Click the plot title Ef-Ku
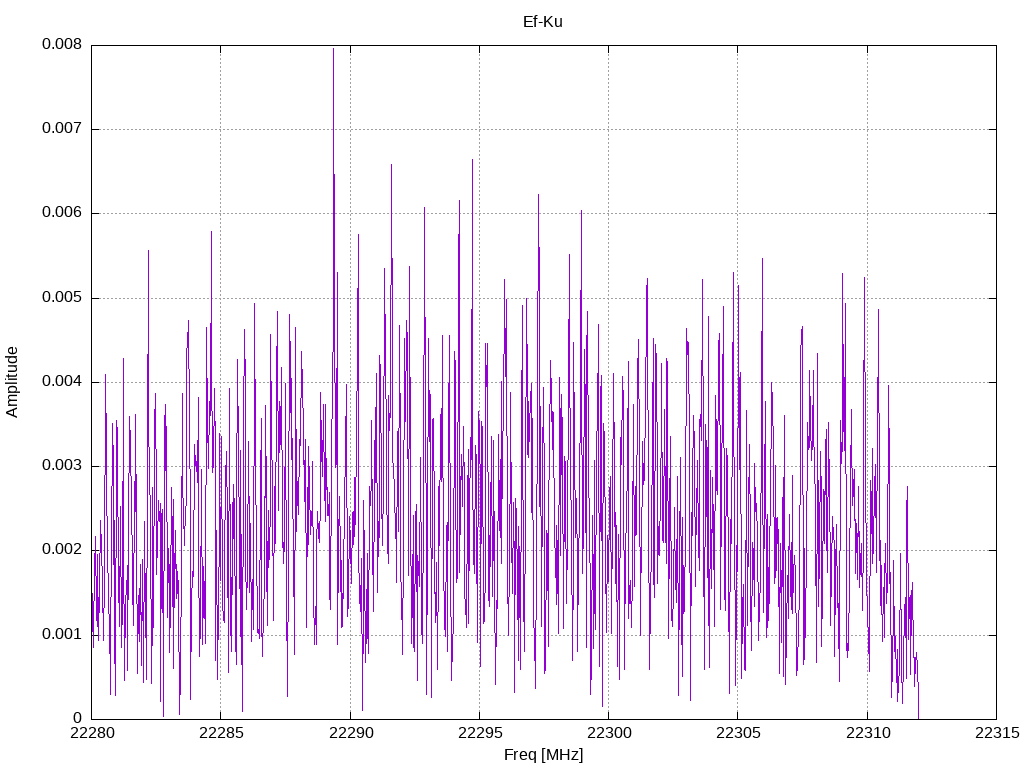 click(543, 22)
